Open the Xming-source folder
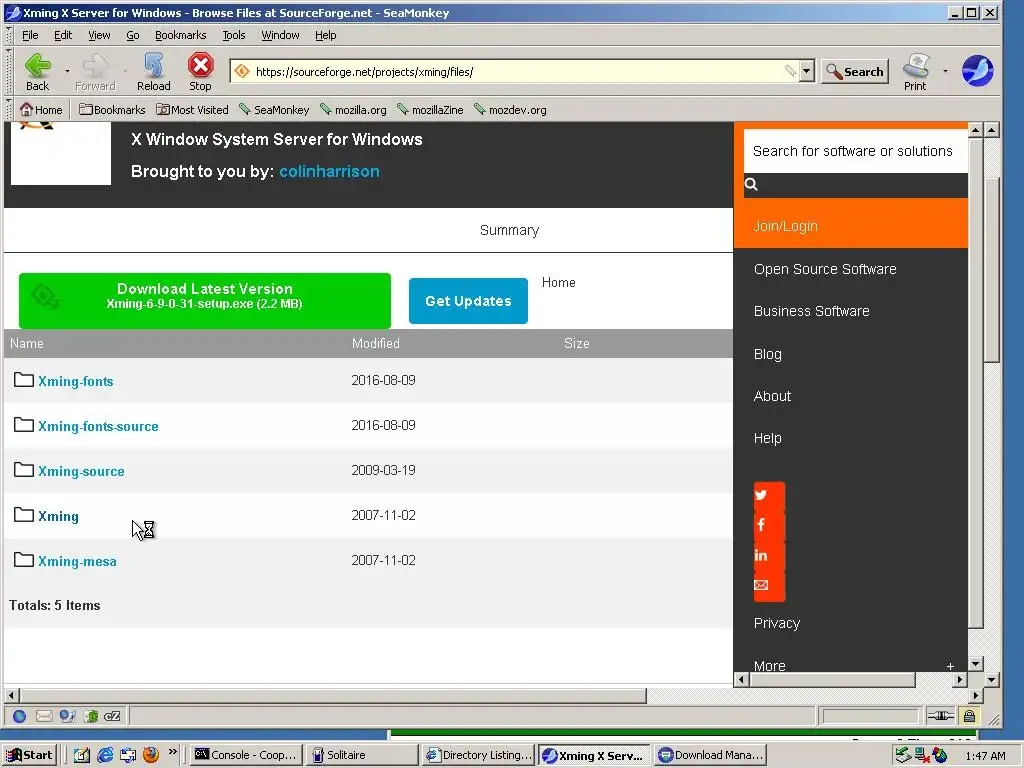Image resolution: width=1024 pixels, height=768 pixels. 81,472
